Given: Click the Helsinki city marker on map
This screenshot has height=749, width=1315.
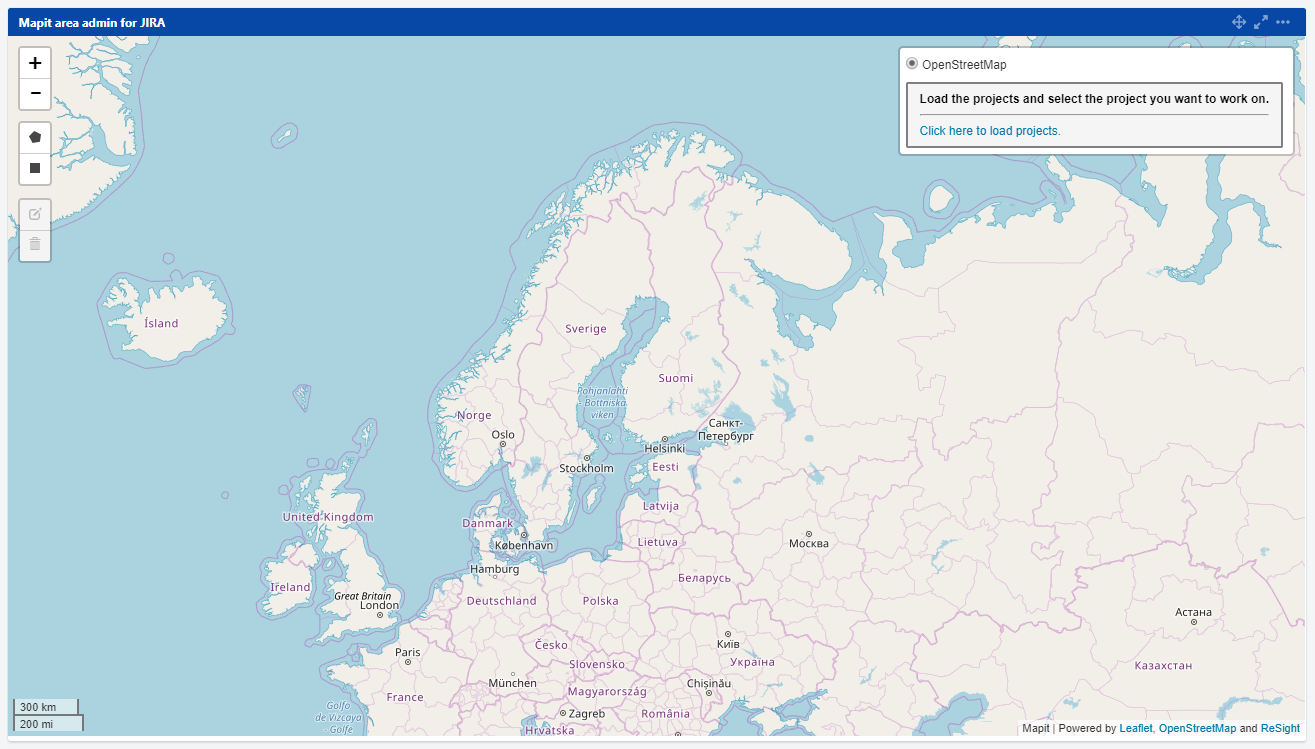Looking at the screenshot, I should pos(664,439).
